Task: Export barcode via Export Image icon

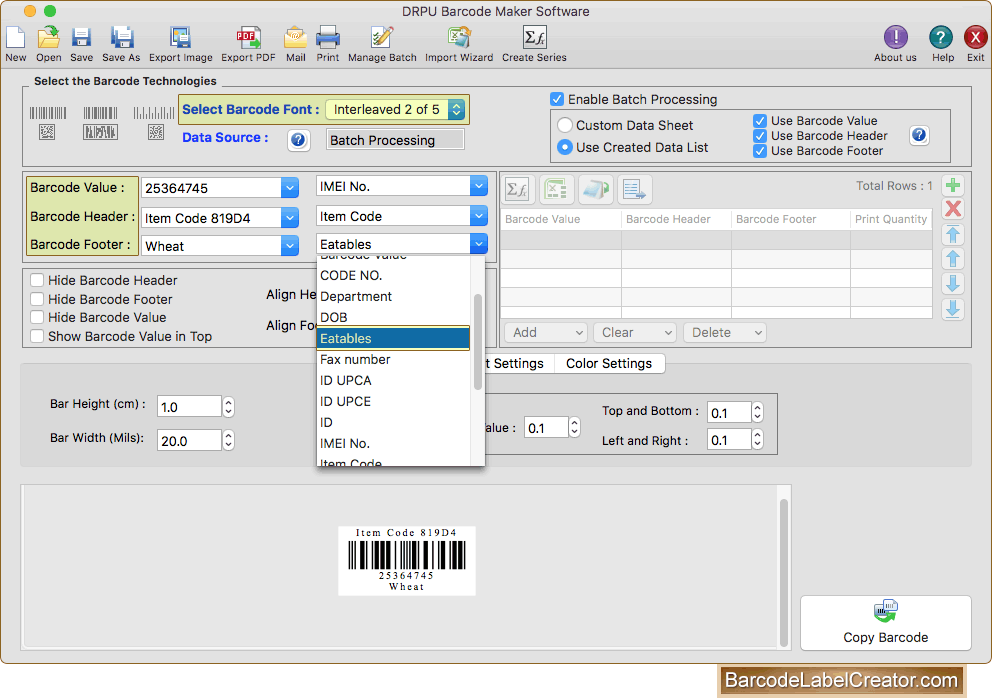Action: pos(180,37)
